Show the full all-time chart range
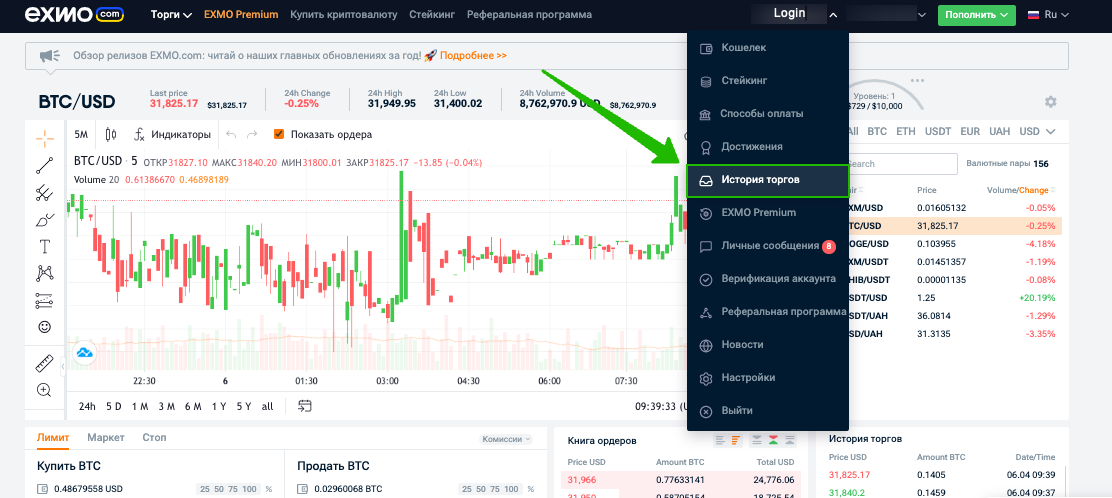Image resolution: width=1112 pixels, height=498 pixels. (267, 406)
